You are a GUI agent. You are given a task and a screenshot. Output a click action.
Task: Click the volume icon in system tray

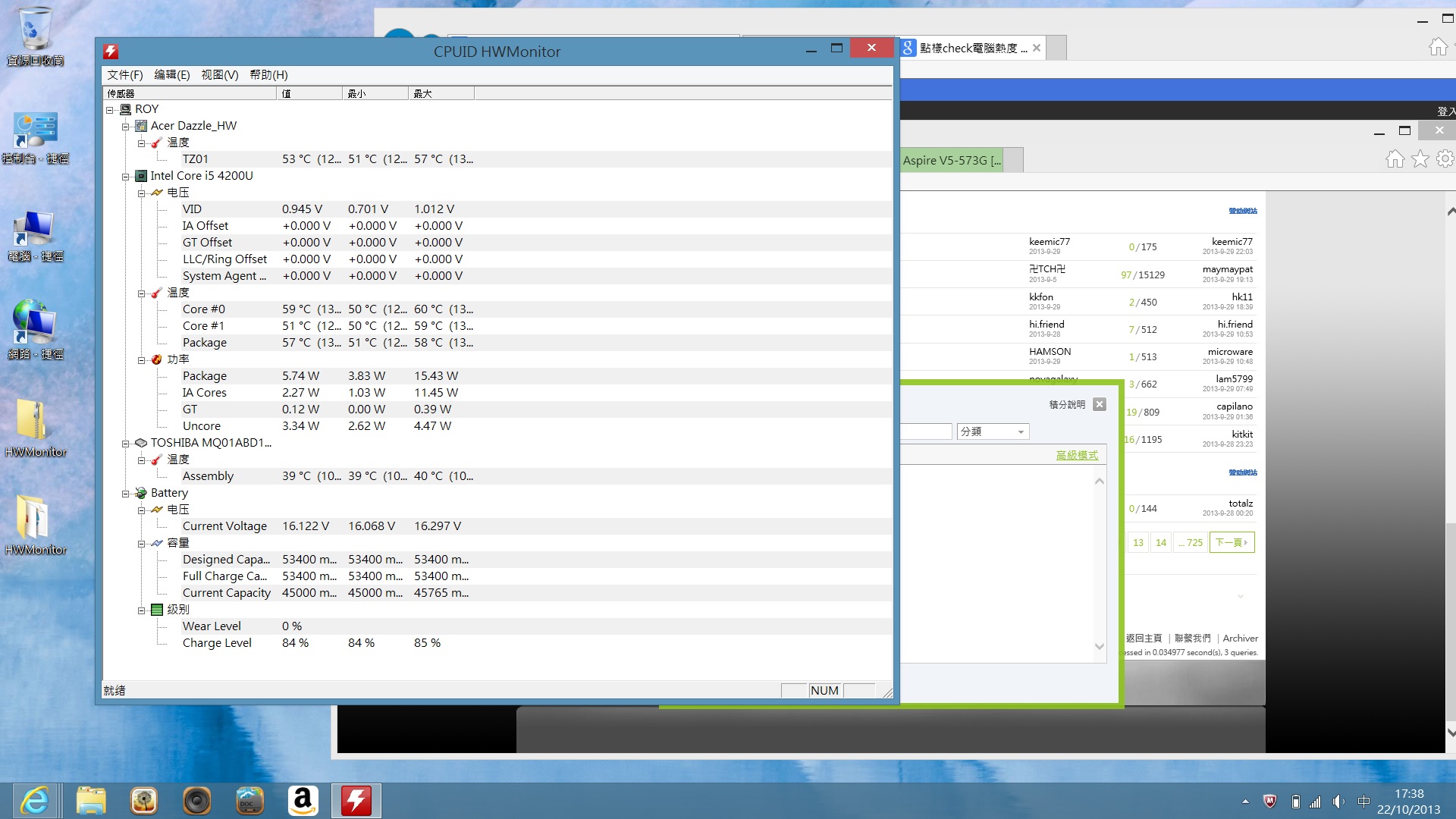[x=1339, y=802]
